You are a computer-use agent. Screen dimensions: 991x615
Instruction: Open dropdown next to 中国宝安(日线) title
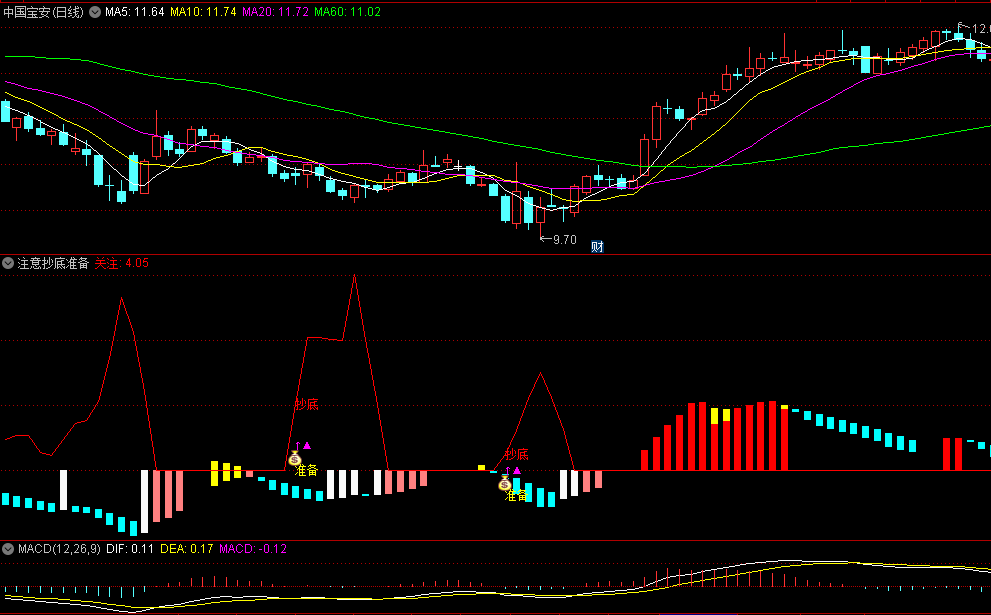click(95, 12)
